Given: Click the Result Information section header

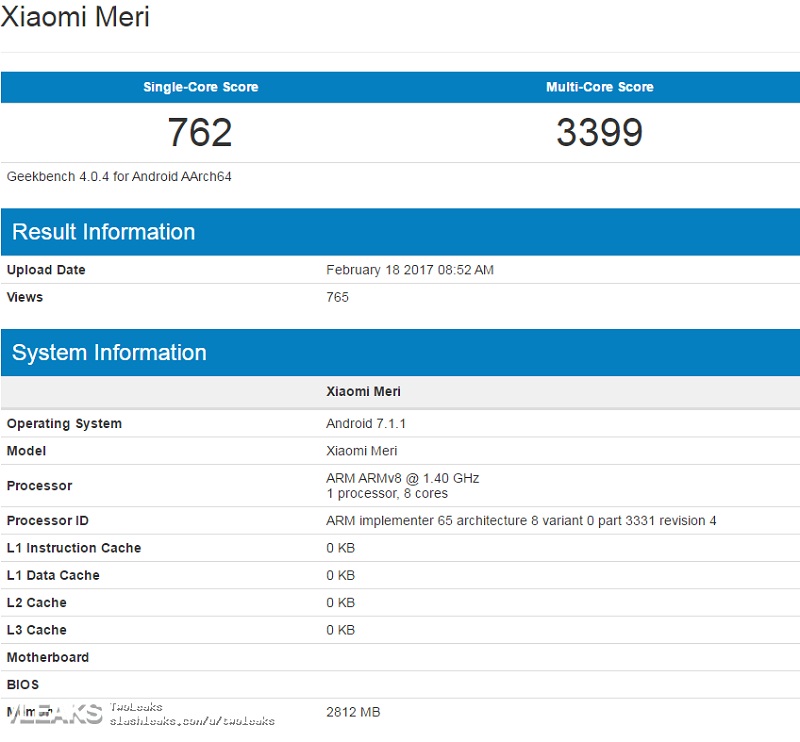Looking at the screenshot, I should point(102,232).
